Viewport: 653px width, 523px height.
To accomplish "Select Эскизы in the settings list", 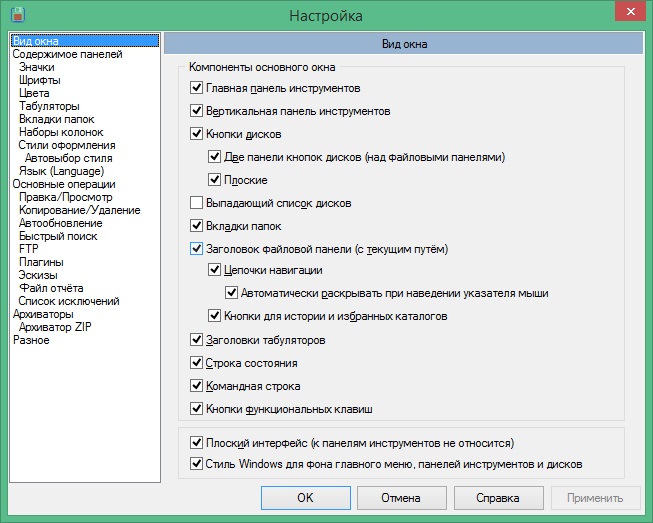I will 38,275.
